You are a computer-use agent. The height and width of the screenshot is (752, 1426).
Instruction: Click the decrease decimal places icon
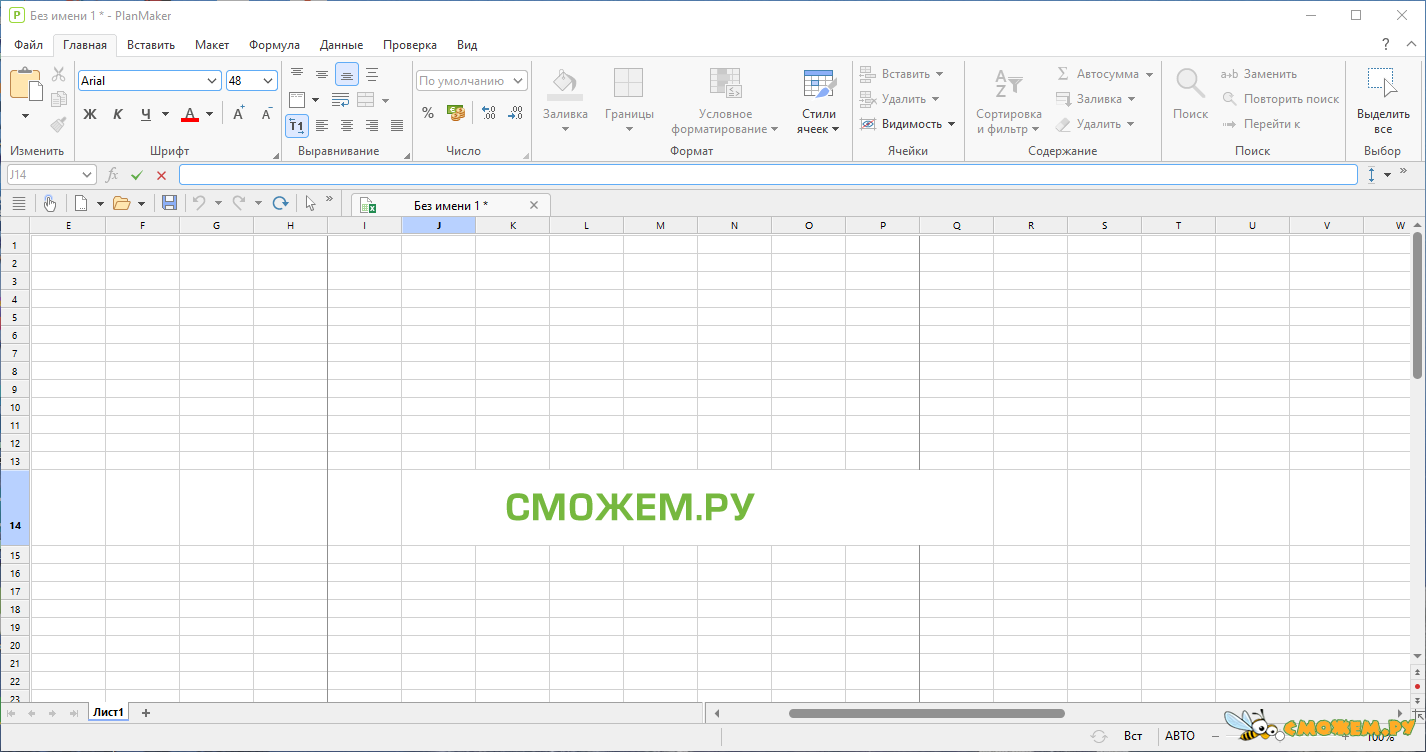point(515,113)
